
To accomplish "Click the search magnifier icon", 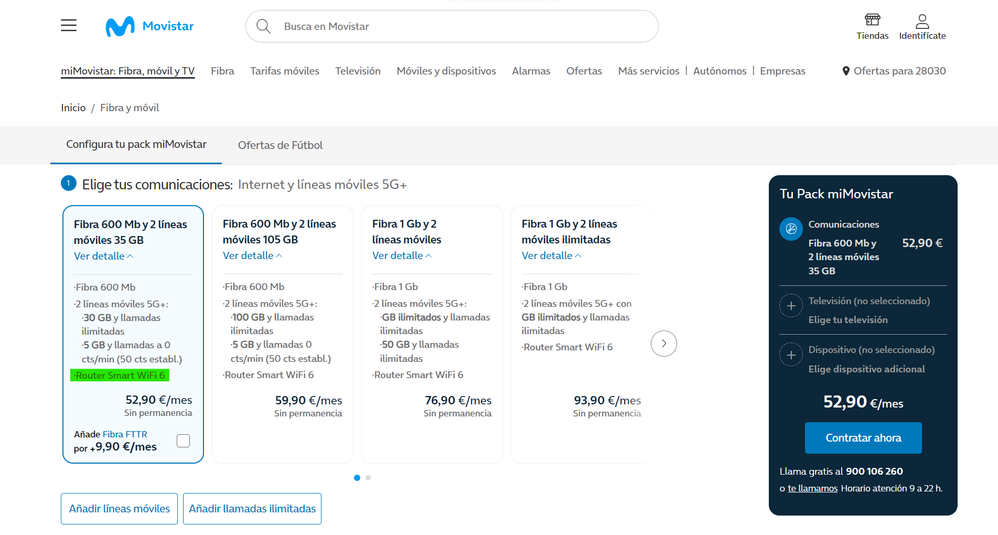I will tap(264, 26).
